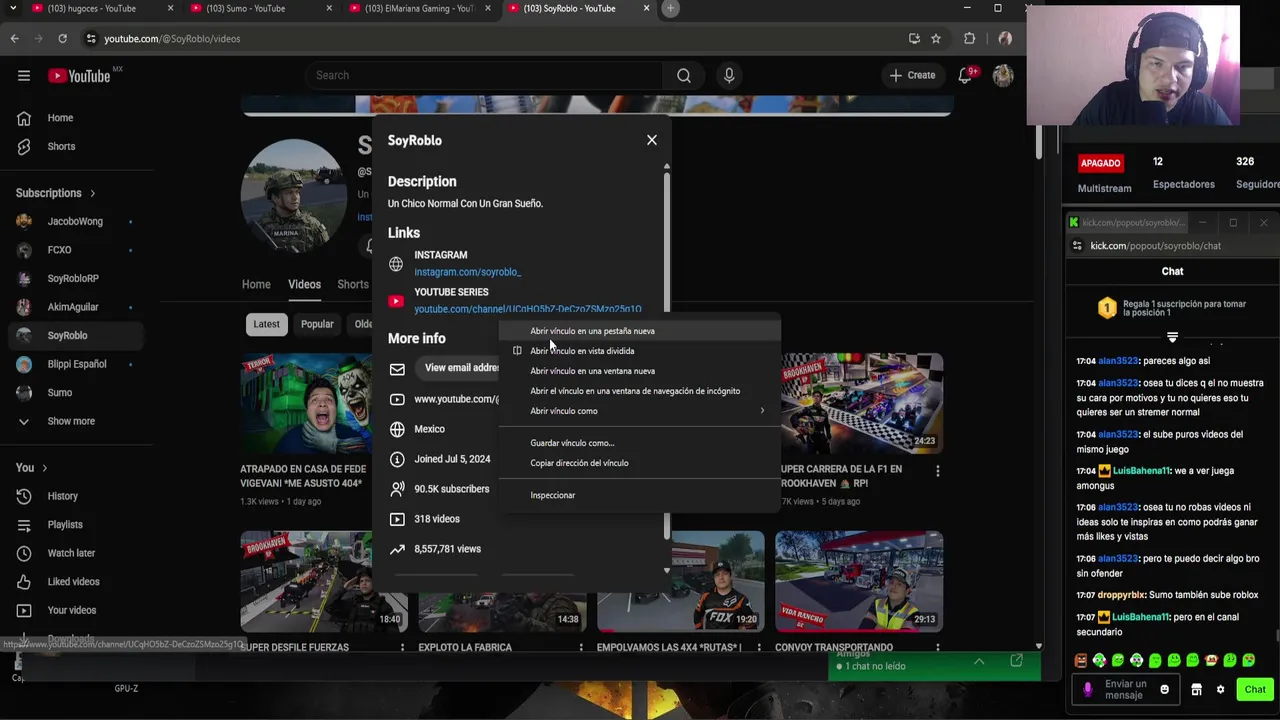Open browser extensions puzzle icon
Image resolution: width=1280 pixels, height=720 pixels.
[x=969, y=38]
